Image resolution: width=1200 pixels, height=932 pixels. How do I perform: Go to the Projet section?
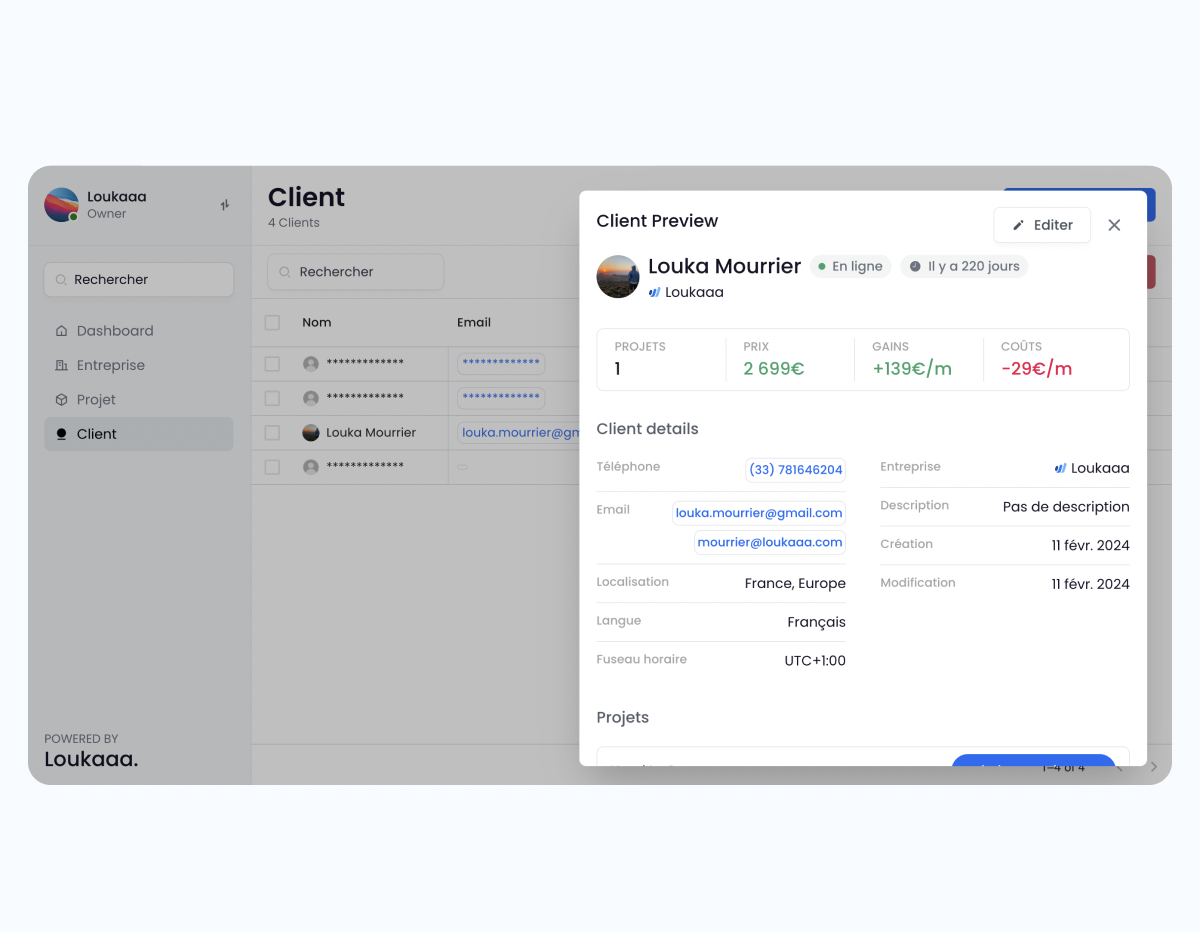[x=96, y=400]
